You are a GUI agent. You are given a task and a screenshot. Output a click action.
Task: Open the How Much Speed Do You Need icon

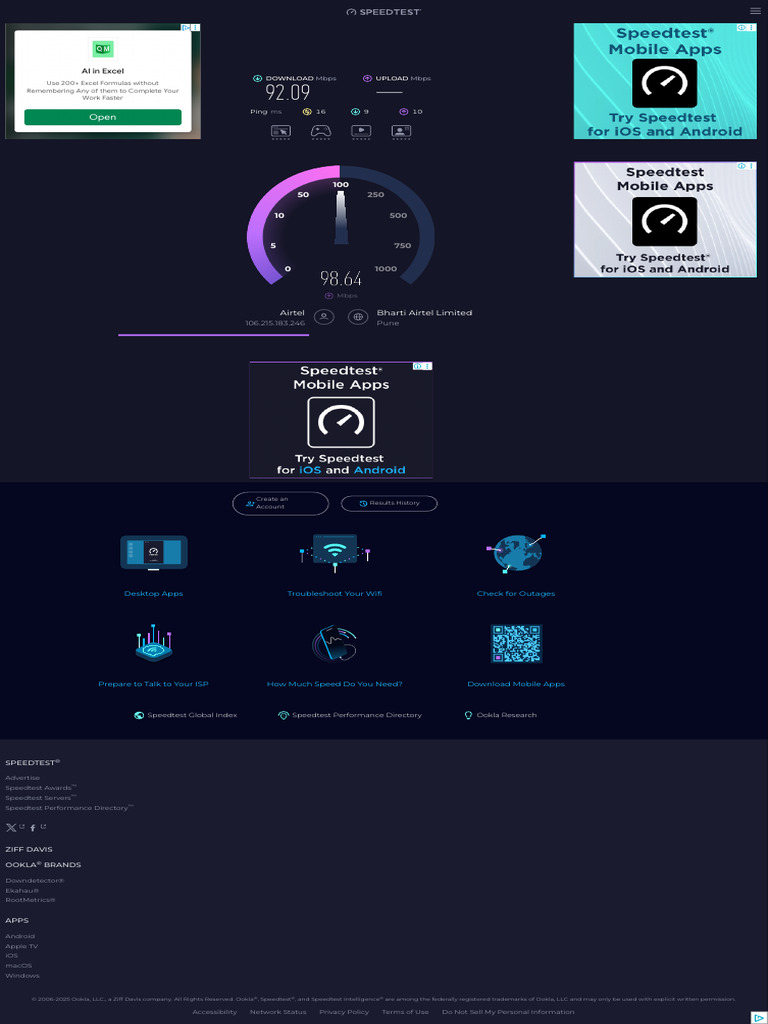click(334, 644)
